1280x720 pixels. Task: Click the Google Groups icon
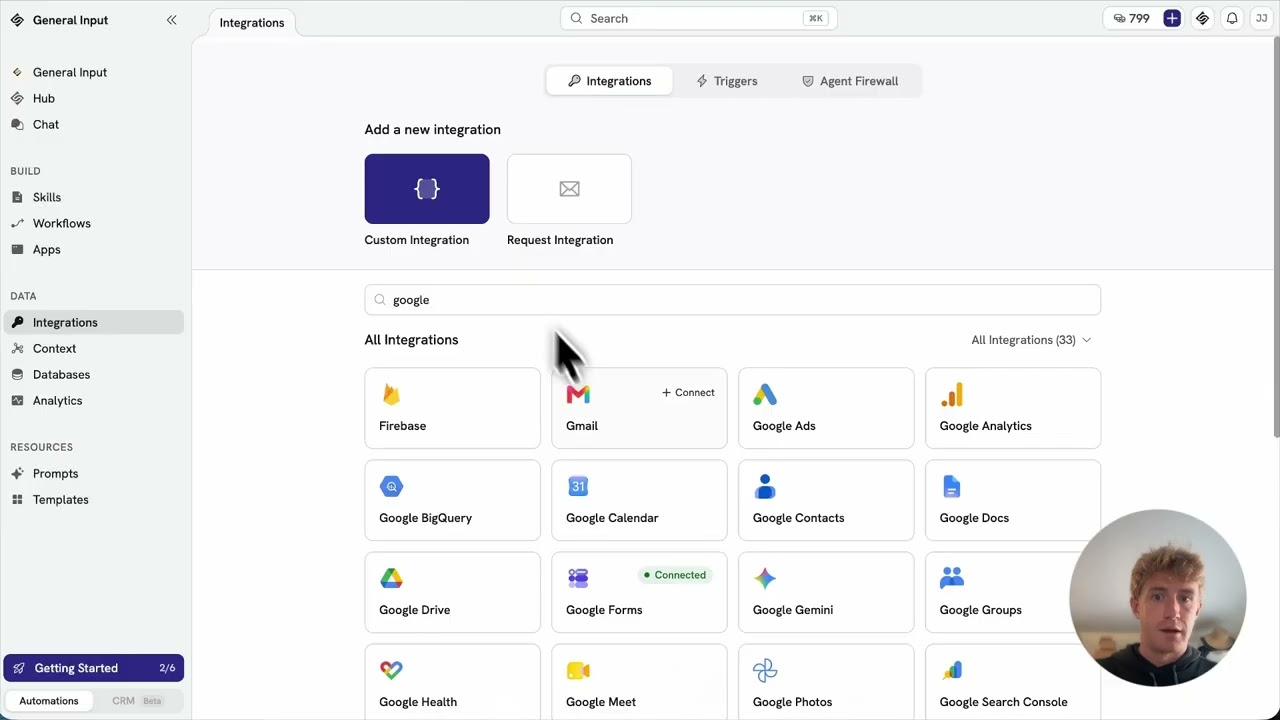952,578
